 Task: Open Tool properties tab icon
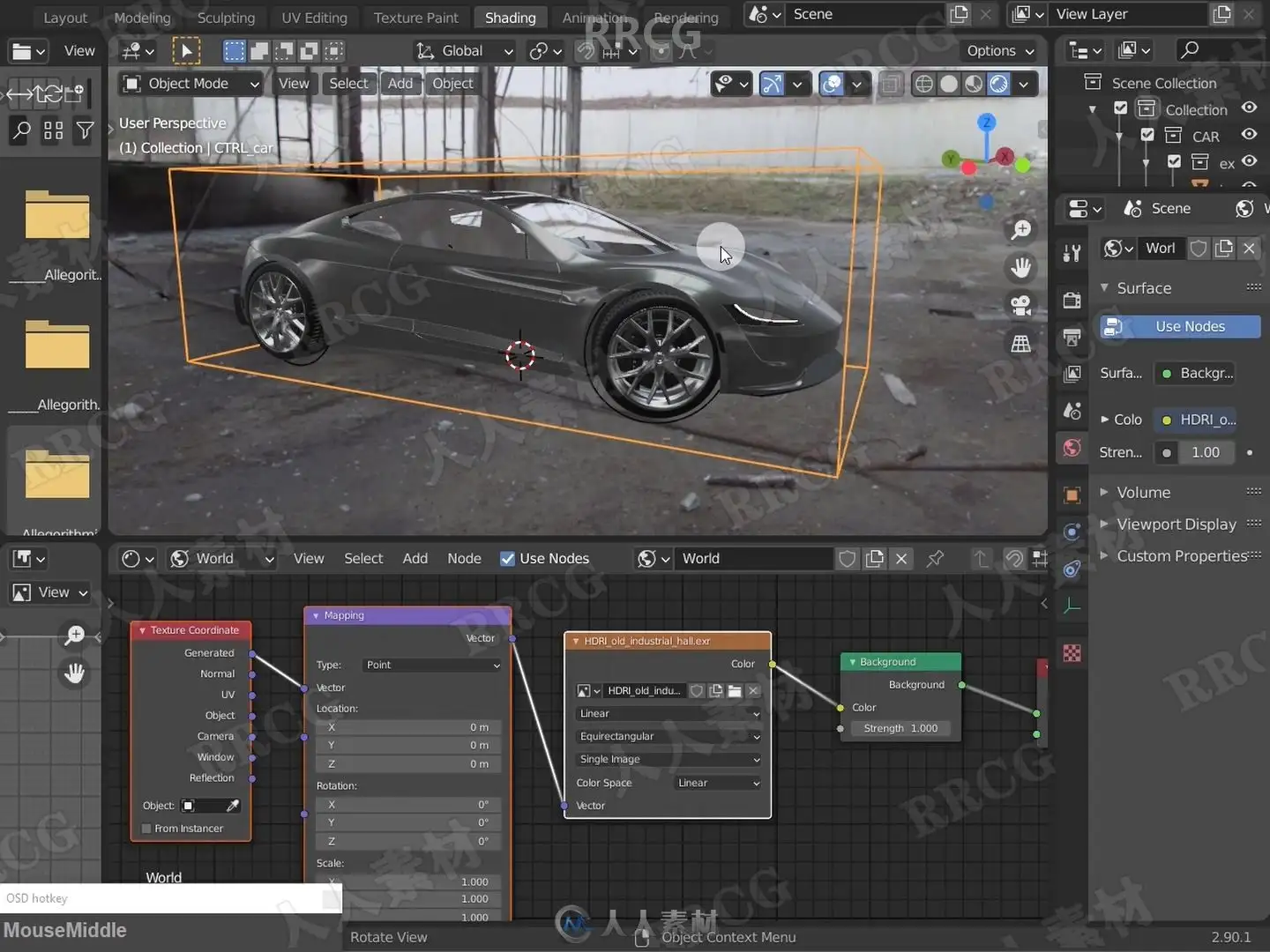[x=1072, y=254]
